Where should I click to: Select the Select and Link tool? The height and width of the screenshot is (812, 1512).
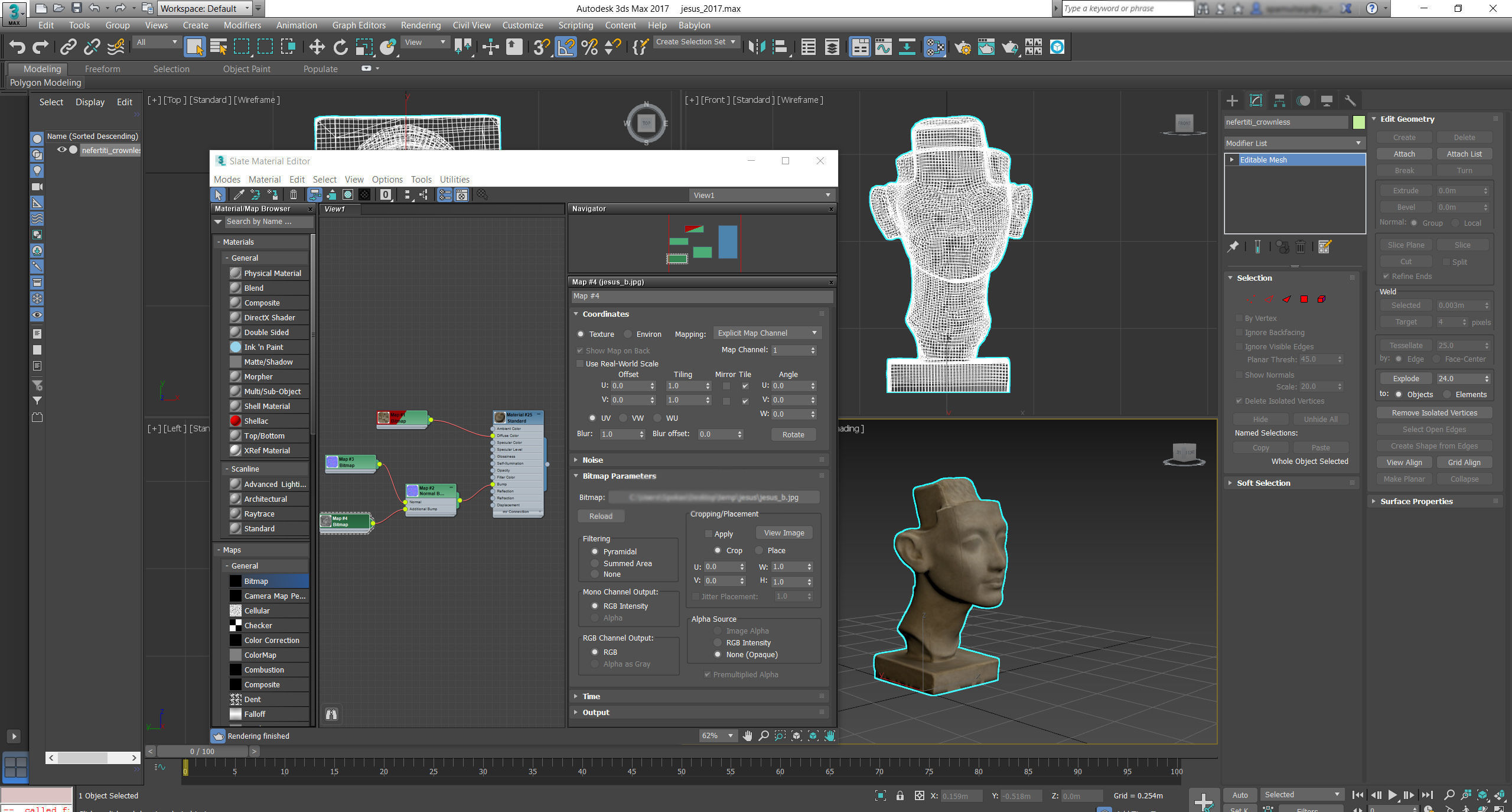(x=69, y=47)
